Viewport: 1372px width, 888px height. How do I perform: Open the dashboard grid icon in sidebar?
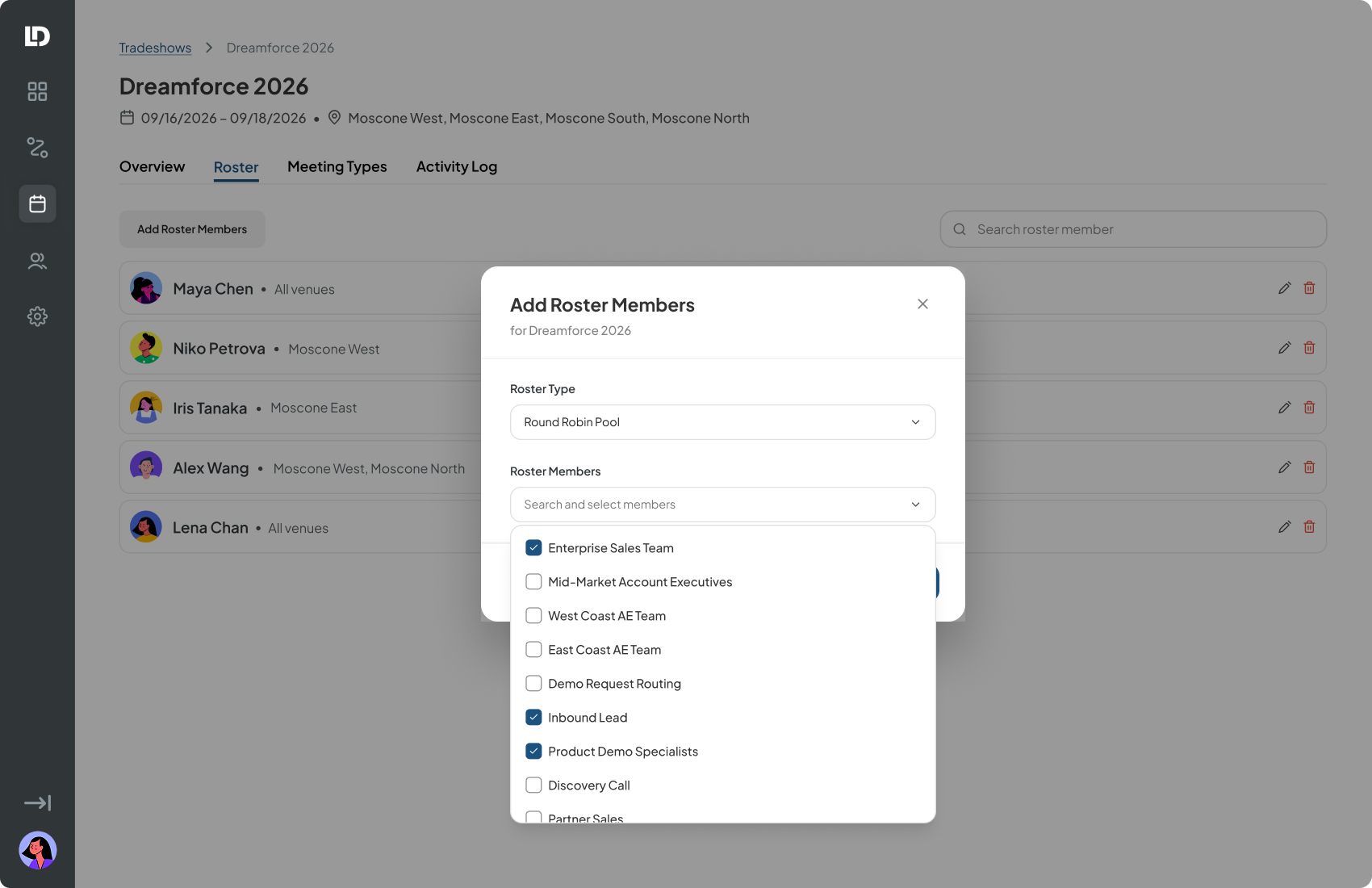pyautogui.click(x=37, y=91)
